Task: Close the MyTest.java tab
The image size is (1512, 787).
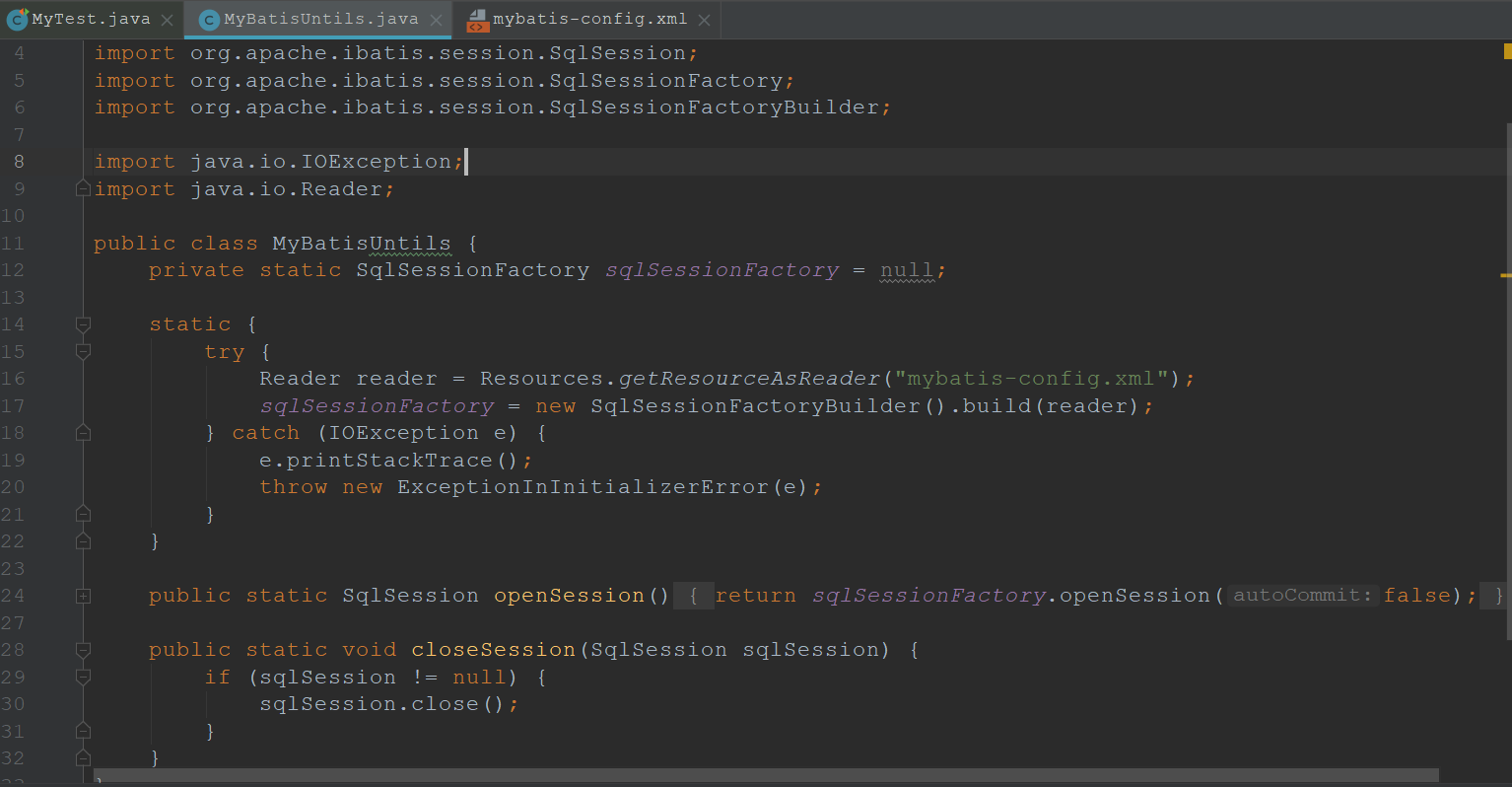Action: 167,20
